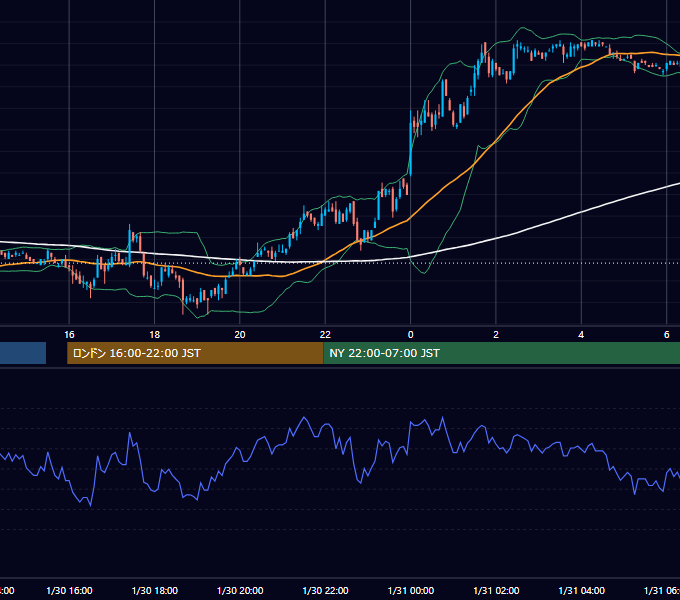Click the '1/31 00:00' date label
This screenshot has width=680, height=600.
411,591
